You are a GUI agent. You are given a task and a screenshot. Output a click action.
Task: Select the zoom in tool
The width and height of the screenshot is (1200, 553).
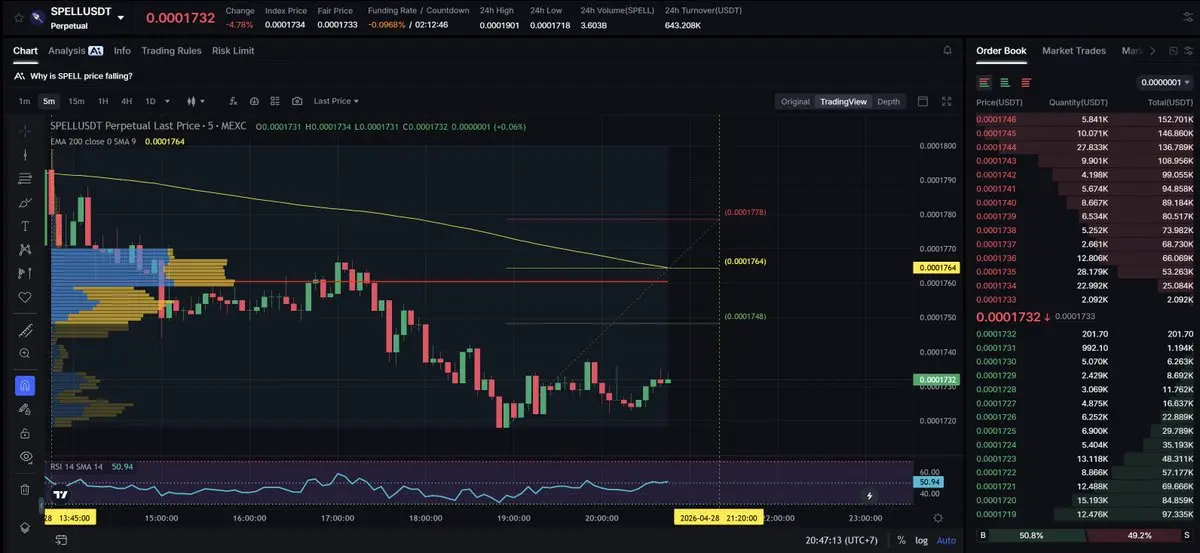25,353
